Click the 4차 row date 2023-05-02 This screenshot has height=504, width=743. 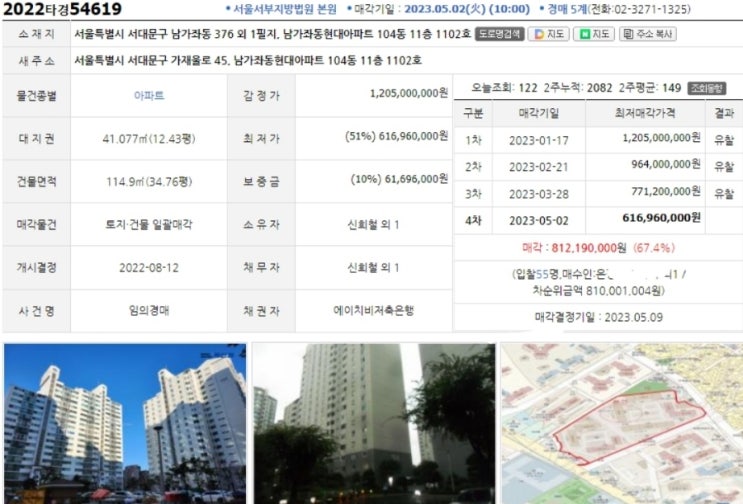[x=539, y=221]
